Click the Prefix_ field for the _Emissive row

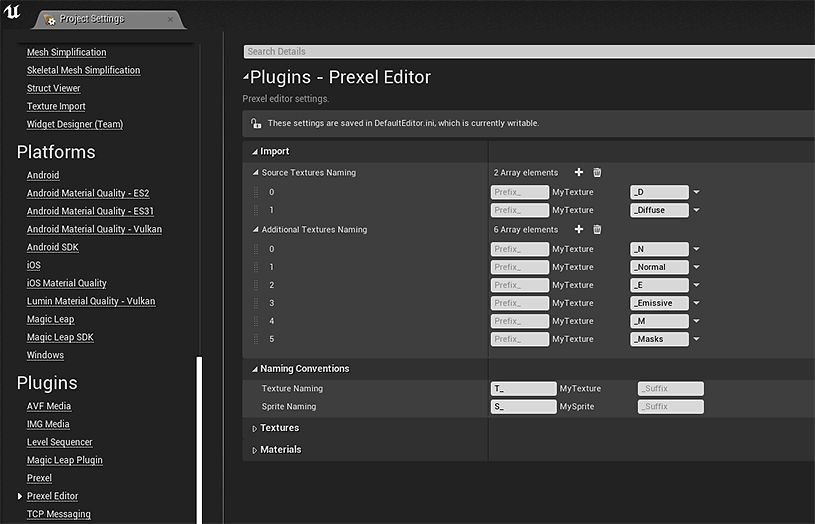[519, 303]
